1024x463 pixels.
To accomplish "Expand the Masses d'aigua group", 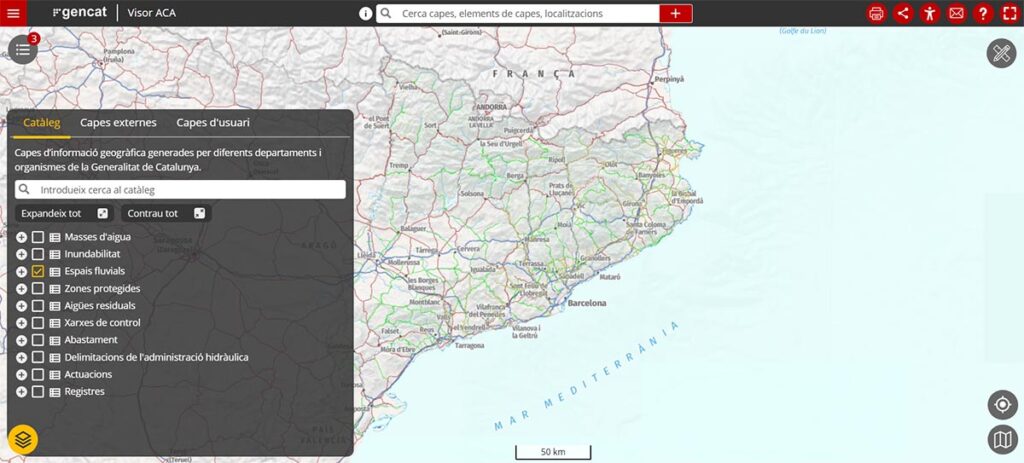I will click(x=22, y=237).
